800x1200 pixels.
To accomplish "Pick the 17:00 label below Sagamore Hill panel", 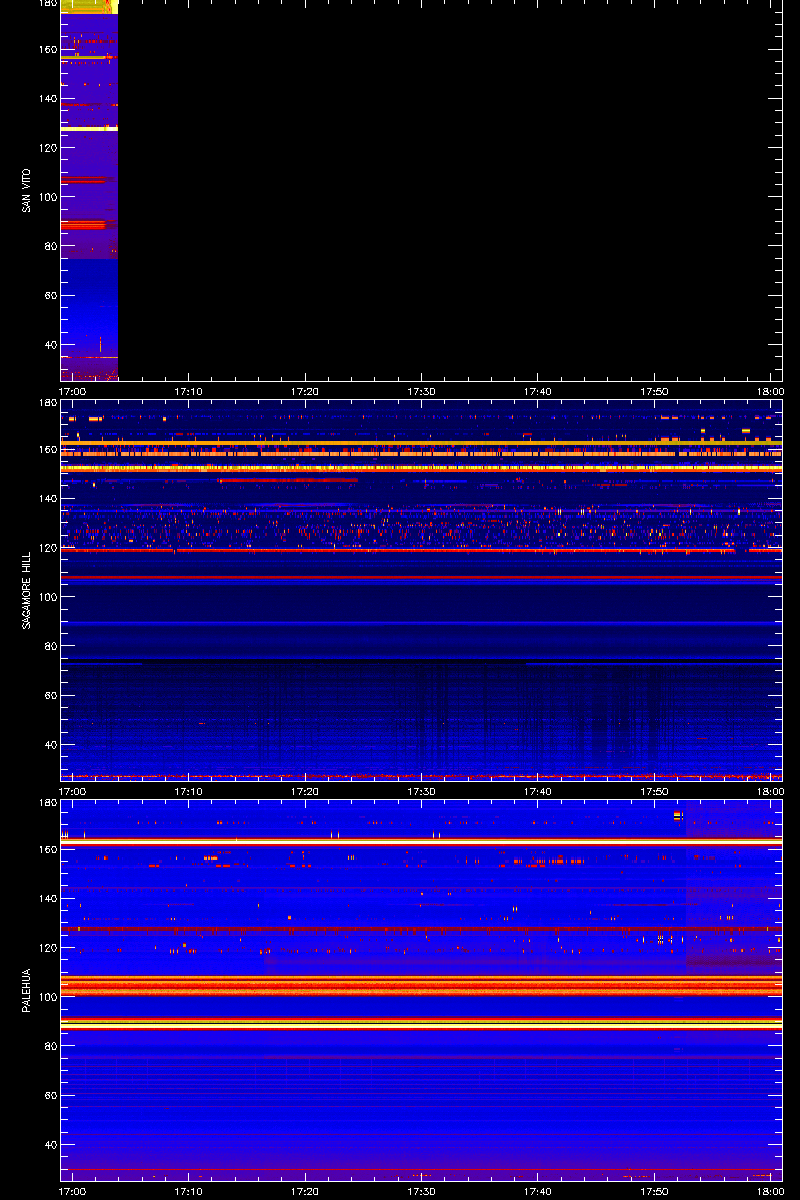I will (x=73, y=792).
